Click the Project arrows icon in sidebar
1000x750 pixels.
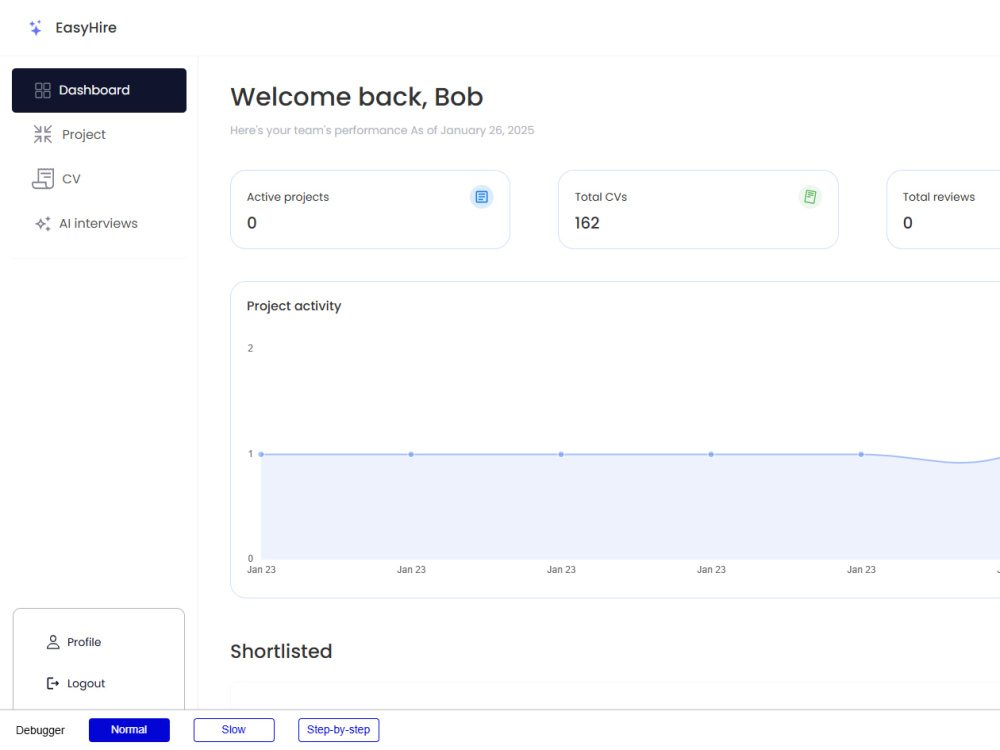(x=43, y=135)
